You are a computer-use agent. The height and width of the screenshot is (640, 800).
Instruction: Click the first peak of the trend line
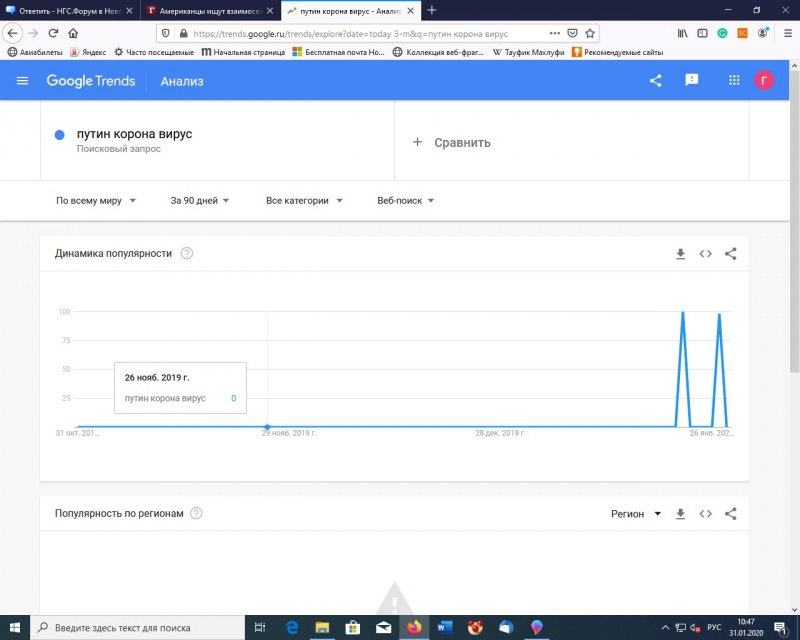(683, 312)
